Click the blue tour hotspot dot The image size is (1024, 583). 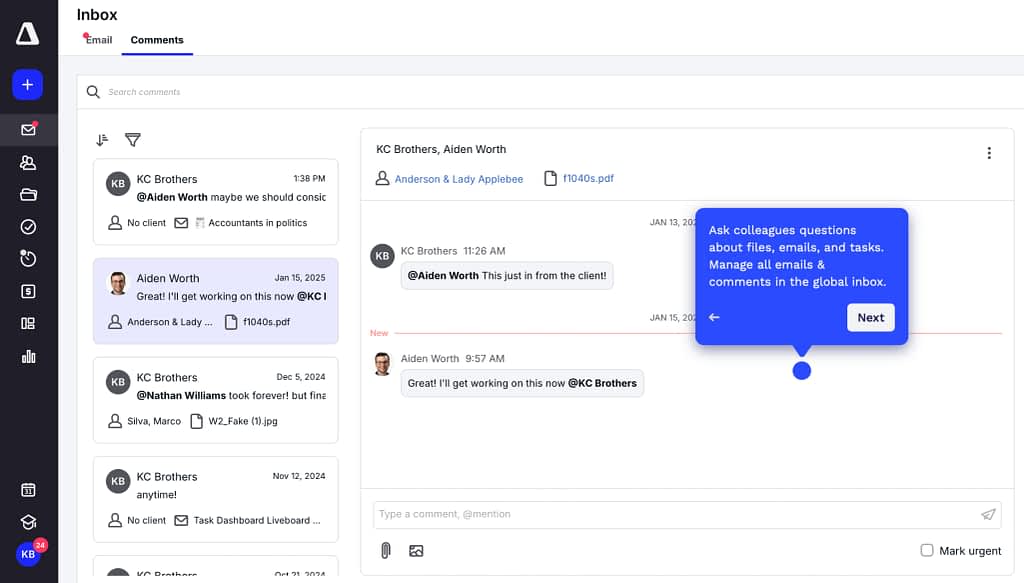pos(801,371)
